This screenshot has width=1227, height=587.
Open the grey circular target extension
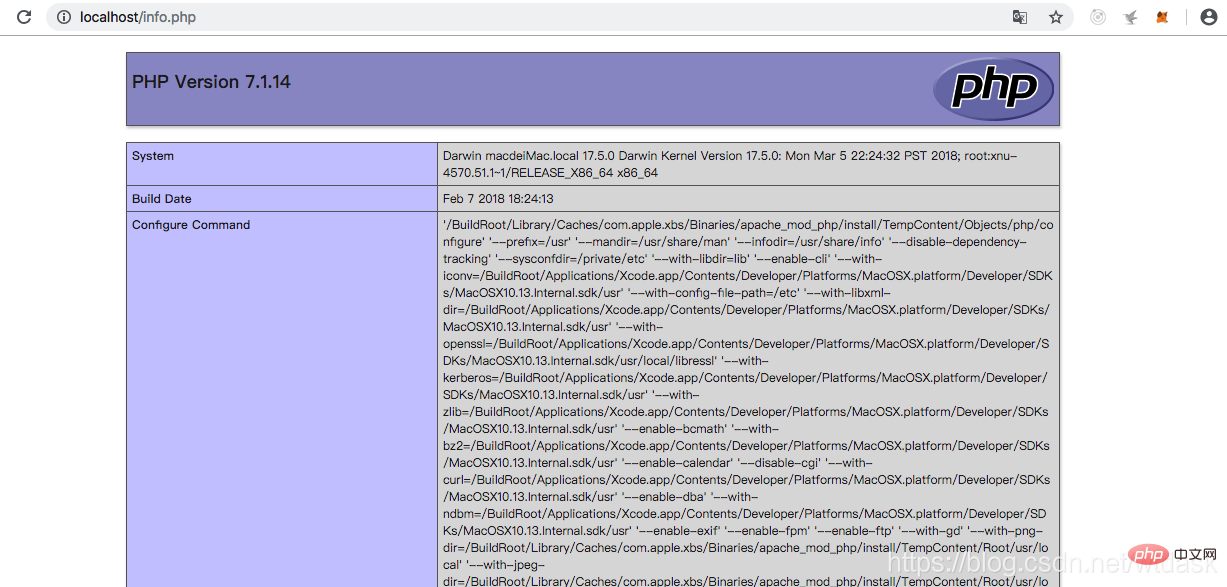1098,17
